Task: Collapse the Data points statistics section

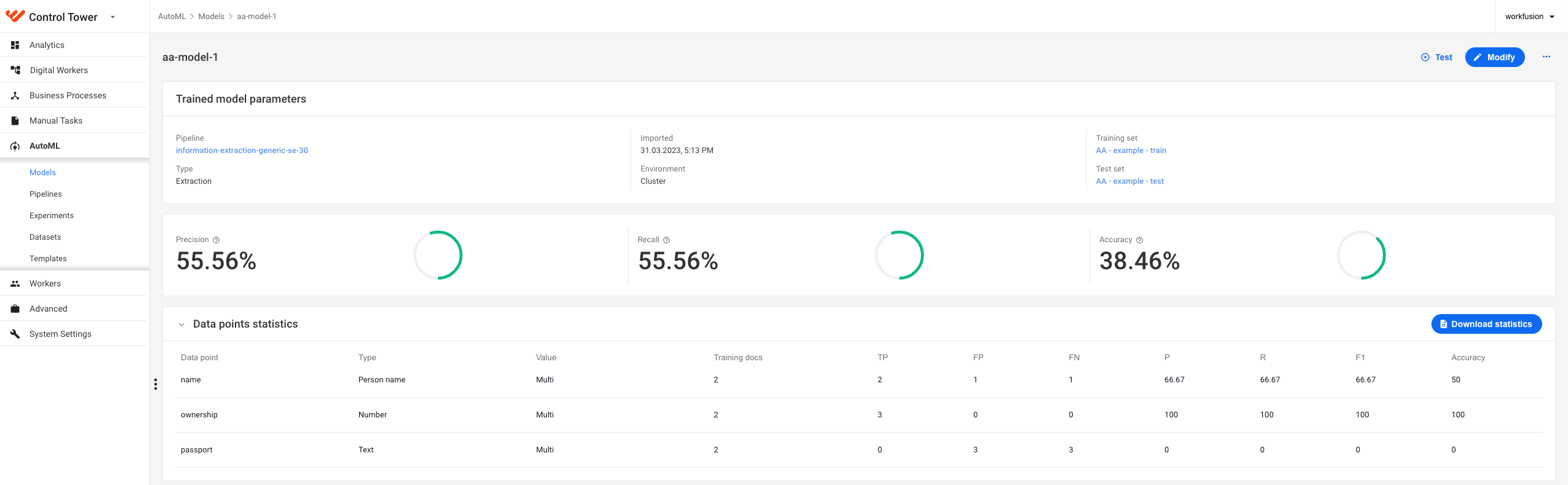Action: click(181, 325)
